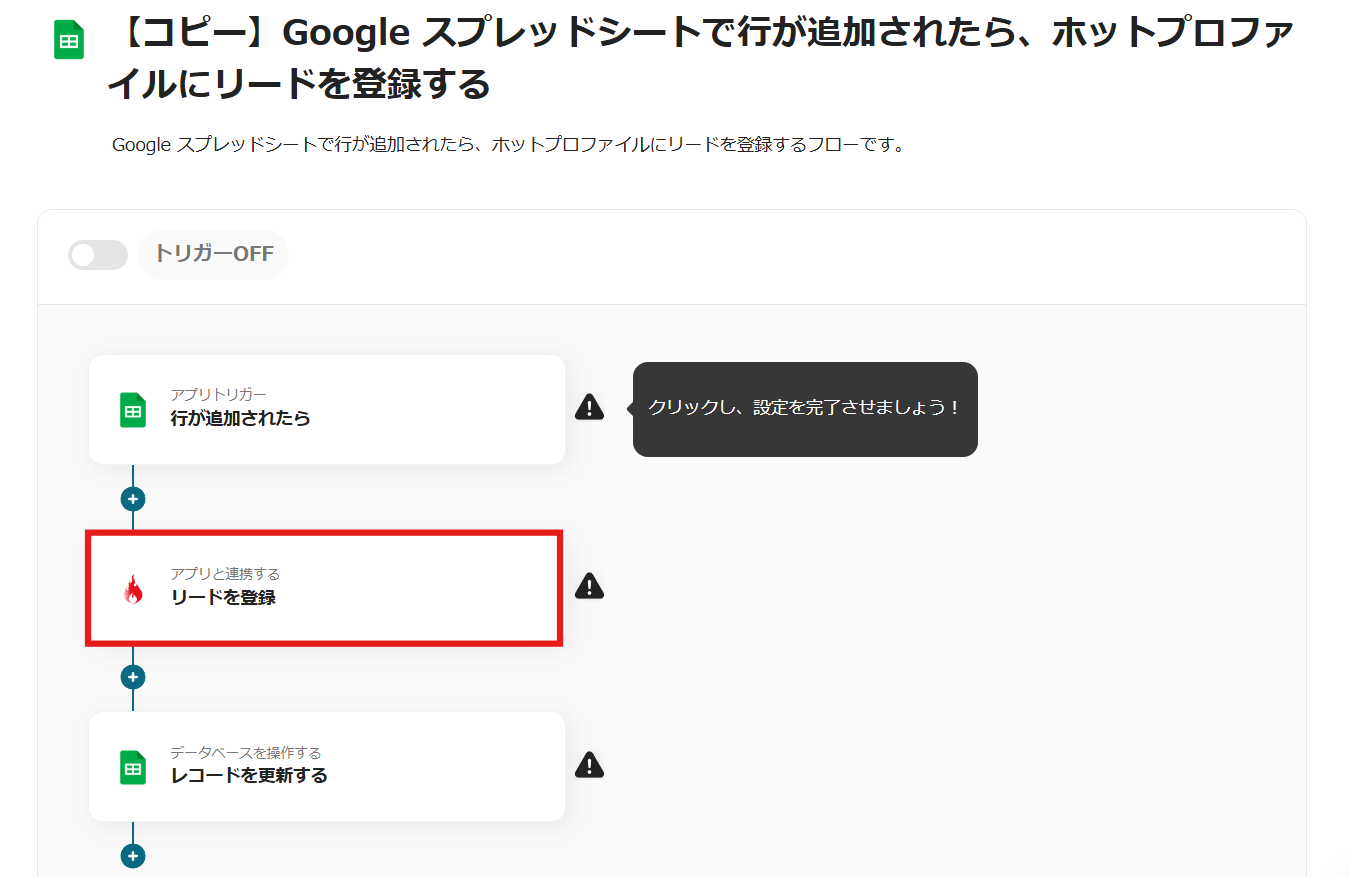The height and width of the screenshot is (877, 1350).
Task: Open the 行が追加されたら trigger step
Action: (x=327, y=409)
